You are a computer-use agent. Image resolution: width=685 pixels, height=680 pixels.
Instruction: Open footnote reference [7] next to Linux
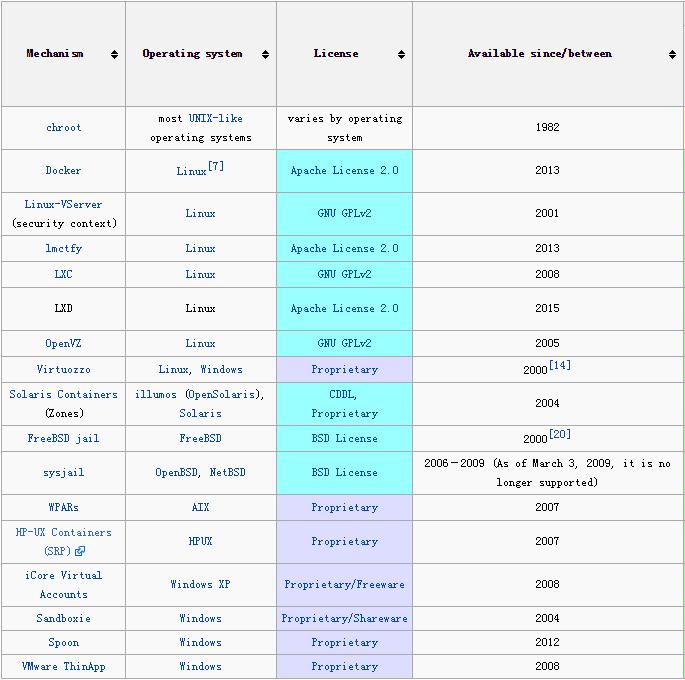pyautogui.click(x=216, y=166)
